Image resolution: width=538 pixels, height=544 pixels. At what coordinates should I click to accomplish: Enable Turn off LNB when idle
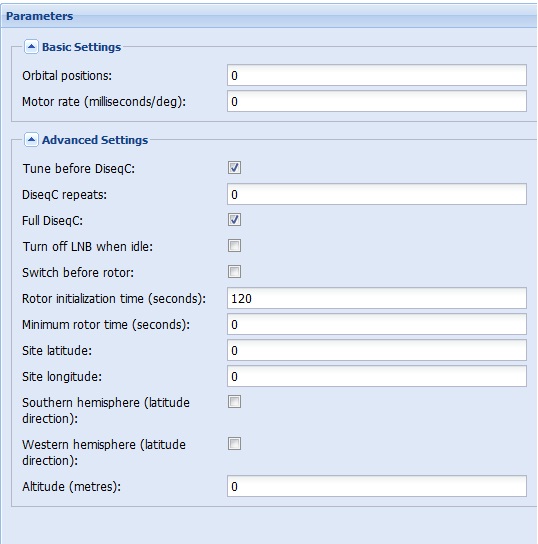(234, 246)
